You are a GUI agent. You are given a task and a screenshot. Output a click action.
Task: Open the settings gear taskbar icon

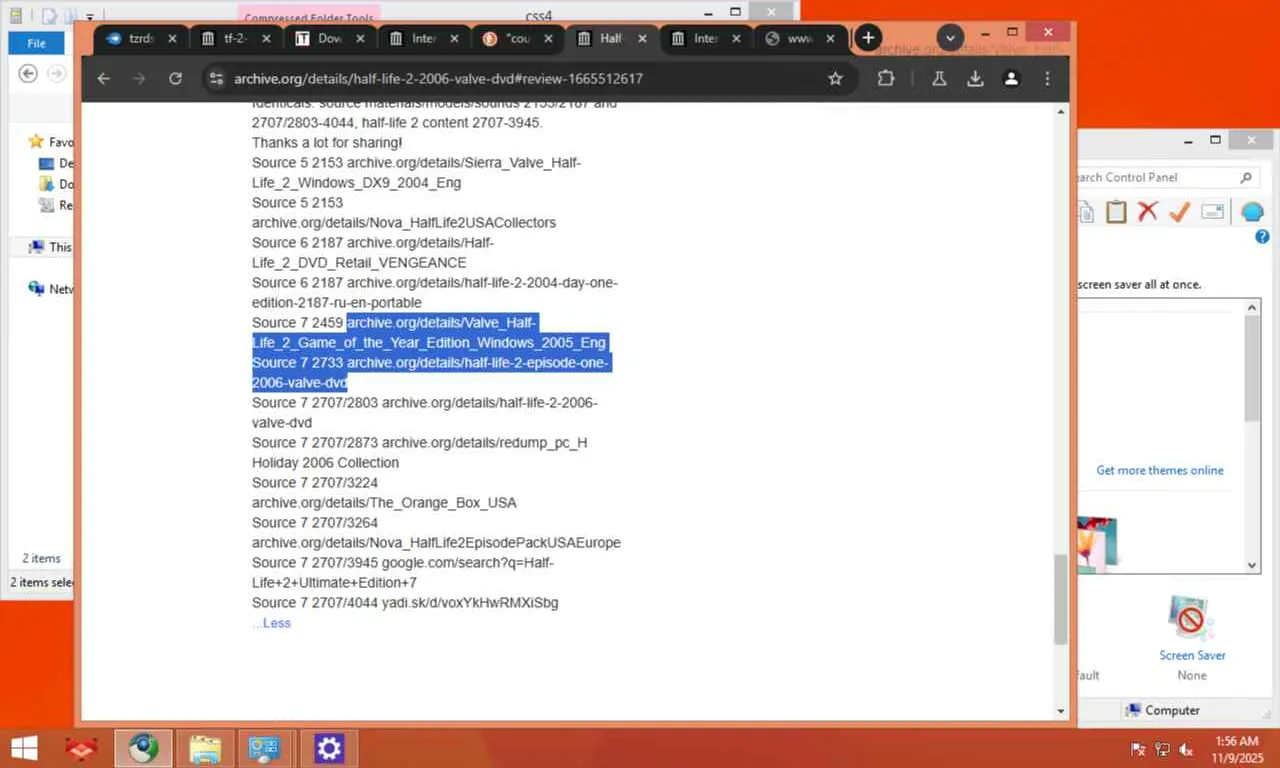[x=329, y=748]
